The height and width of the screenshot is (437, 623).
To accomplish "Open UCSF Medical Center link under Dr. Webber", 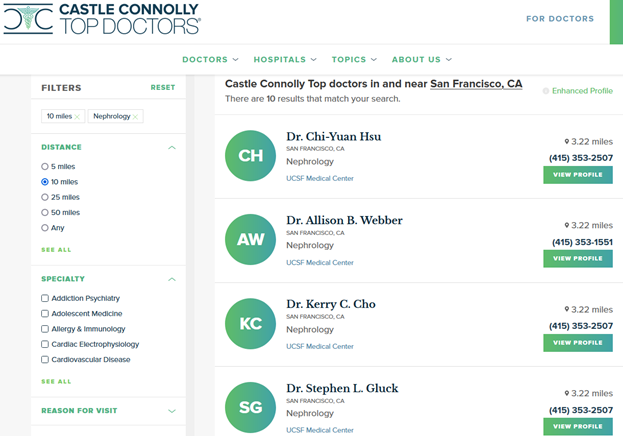I will click(320, 263).
